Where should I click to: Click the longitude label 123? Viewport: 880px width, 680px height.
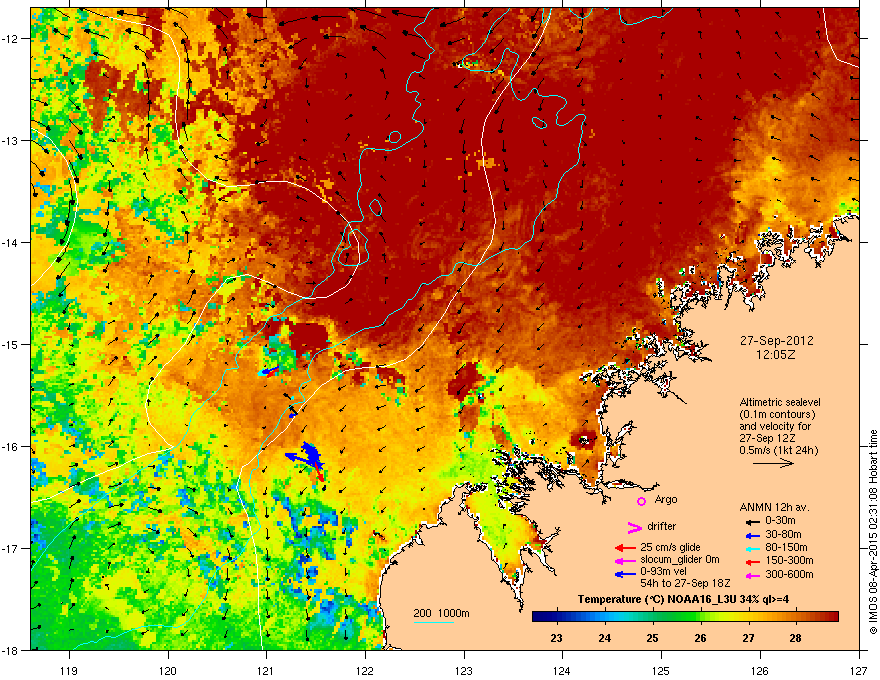tap(464, 670)
